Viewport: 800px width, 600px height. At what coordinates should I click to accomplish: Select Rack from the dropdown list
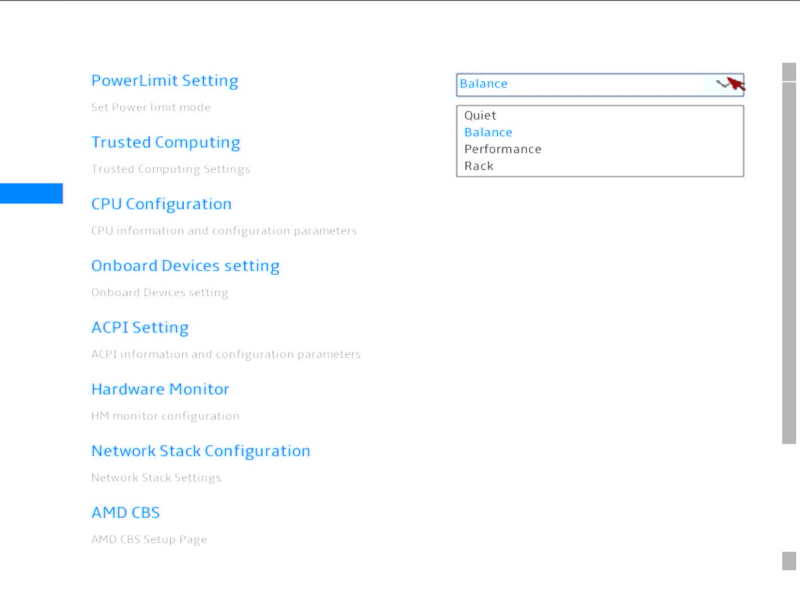(x=479, y=166)
